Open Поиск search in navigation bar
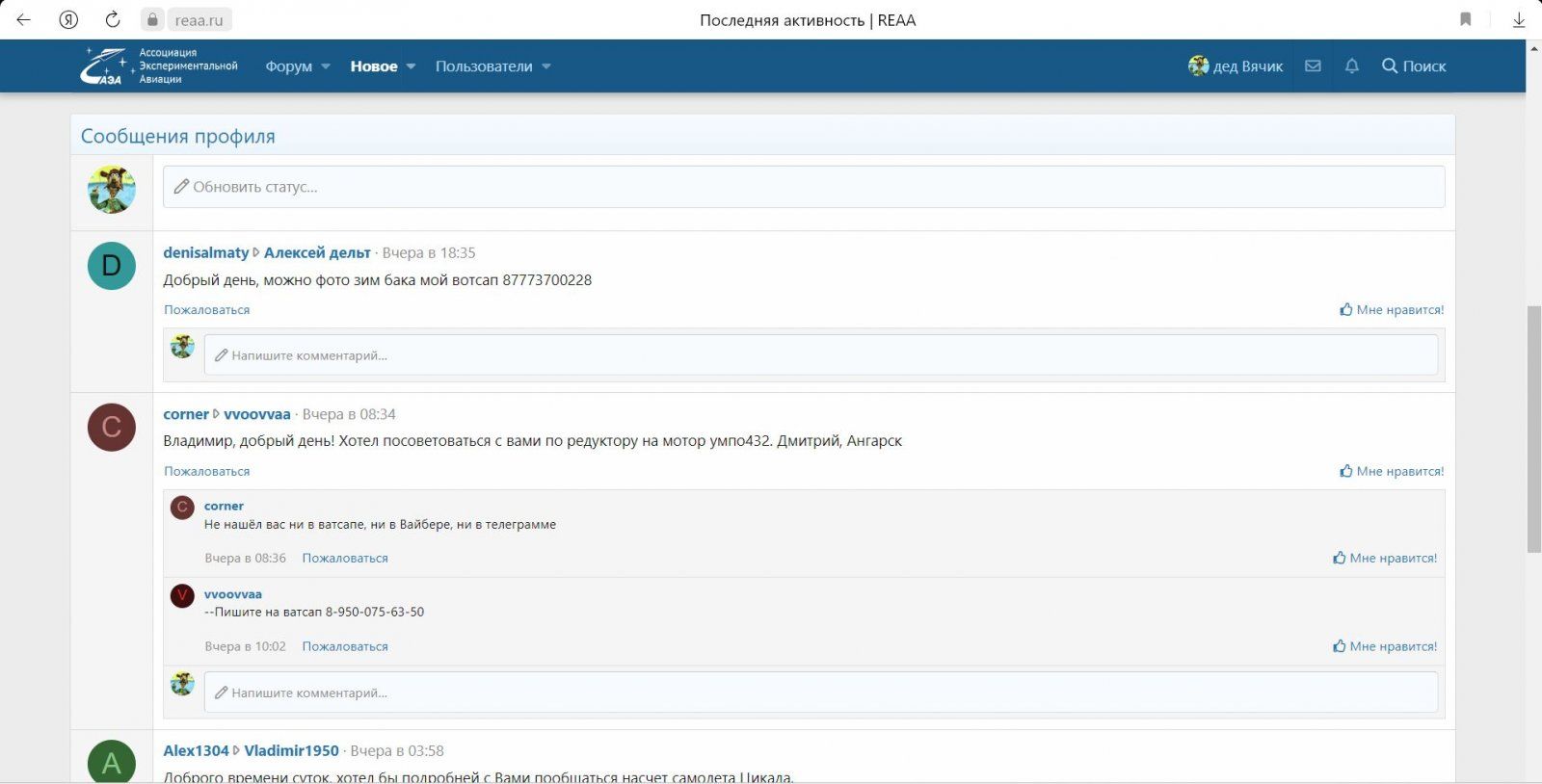Screen dimensions: 1542x784 [1414, 65]
